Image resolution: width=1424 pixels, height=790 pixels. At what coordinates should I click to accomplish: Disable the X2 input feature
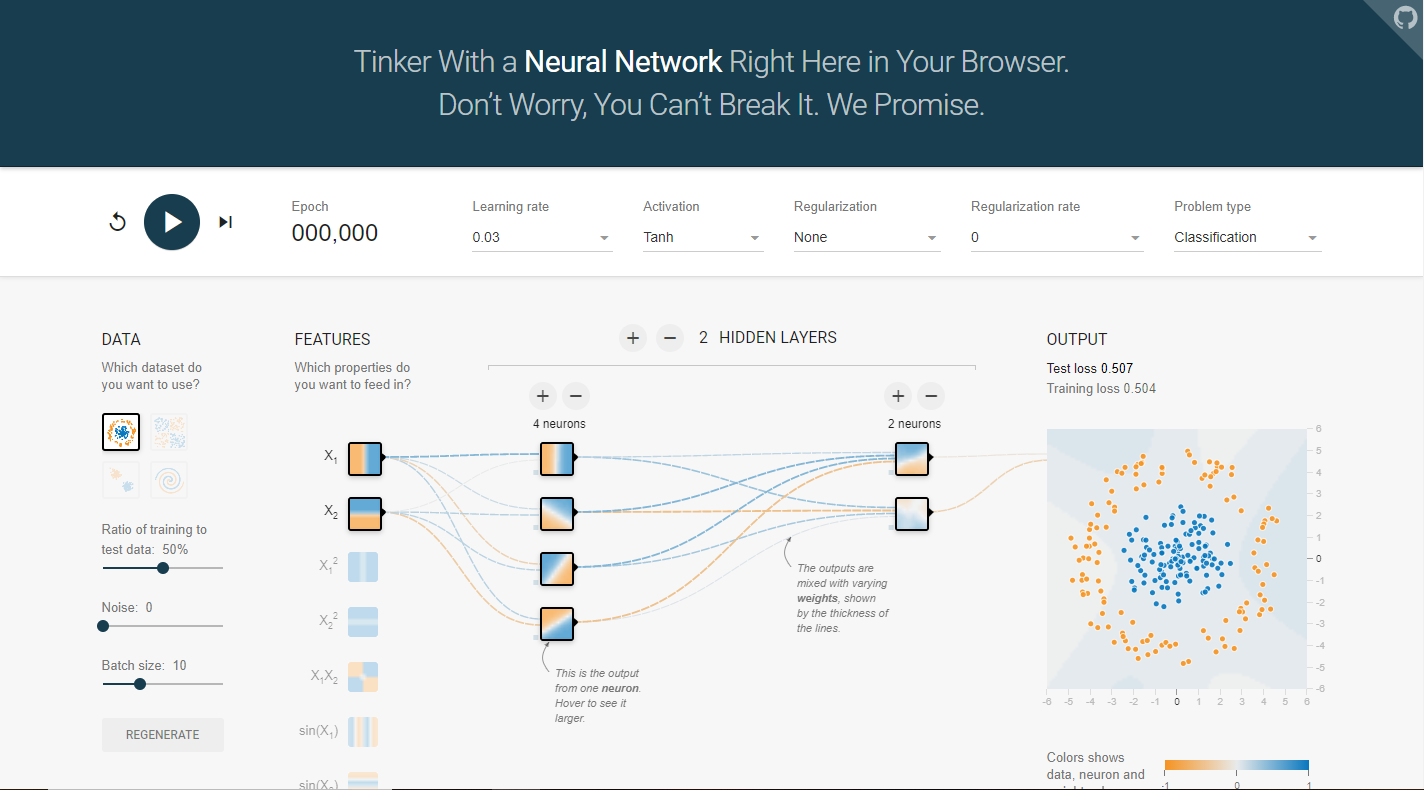(364, 513)
